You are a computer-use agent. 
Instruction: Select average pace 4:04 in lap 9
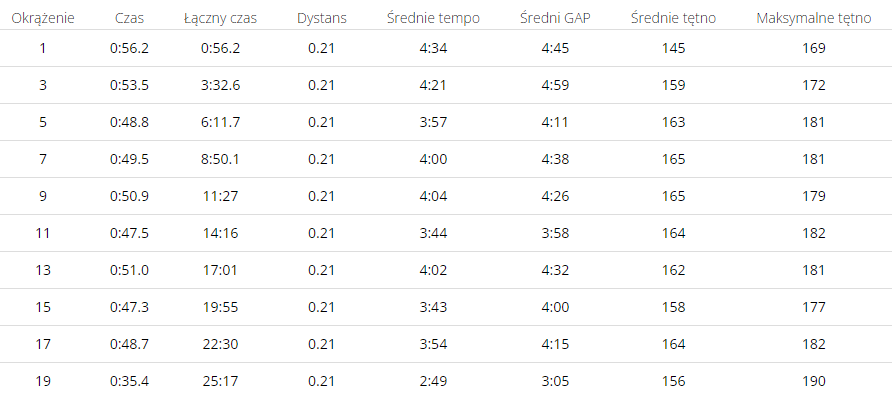click(433, 196)
